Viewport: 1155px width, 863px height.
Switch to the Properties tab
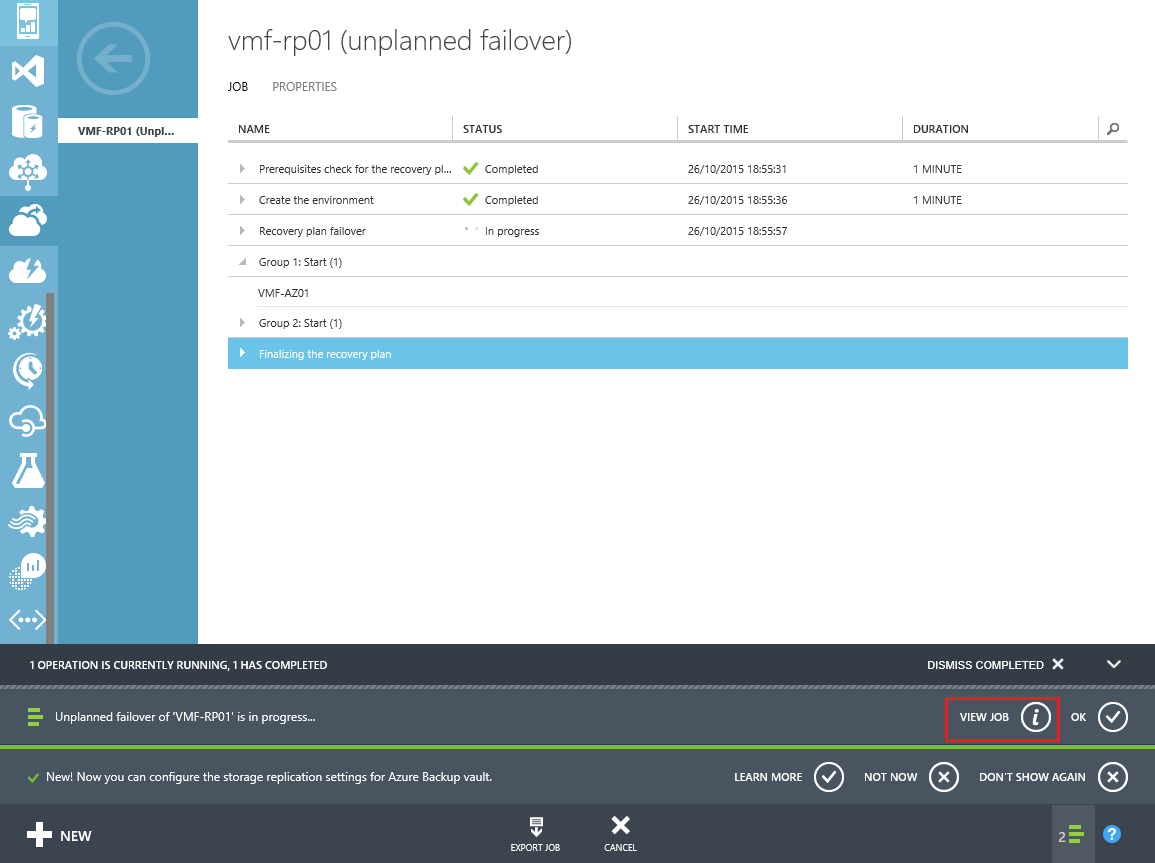pos(304,87)
